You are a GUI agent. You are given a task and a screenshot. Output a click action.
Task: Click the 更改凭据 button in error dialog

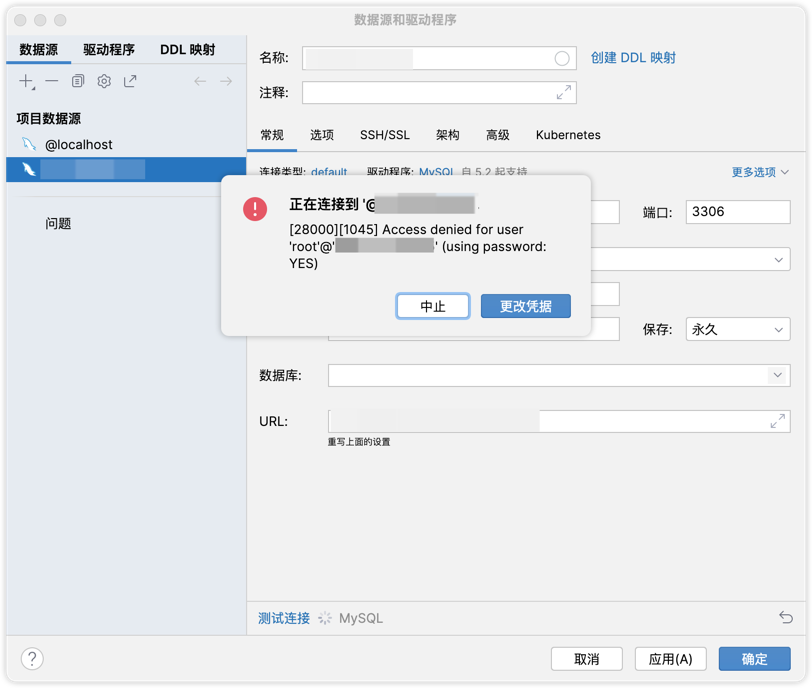click(x=525, y=306)
